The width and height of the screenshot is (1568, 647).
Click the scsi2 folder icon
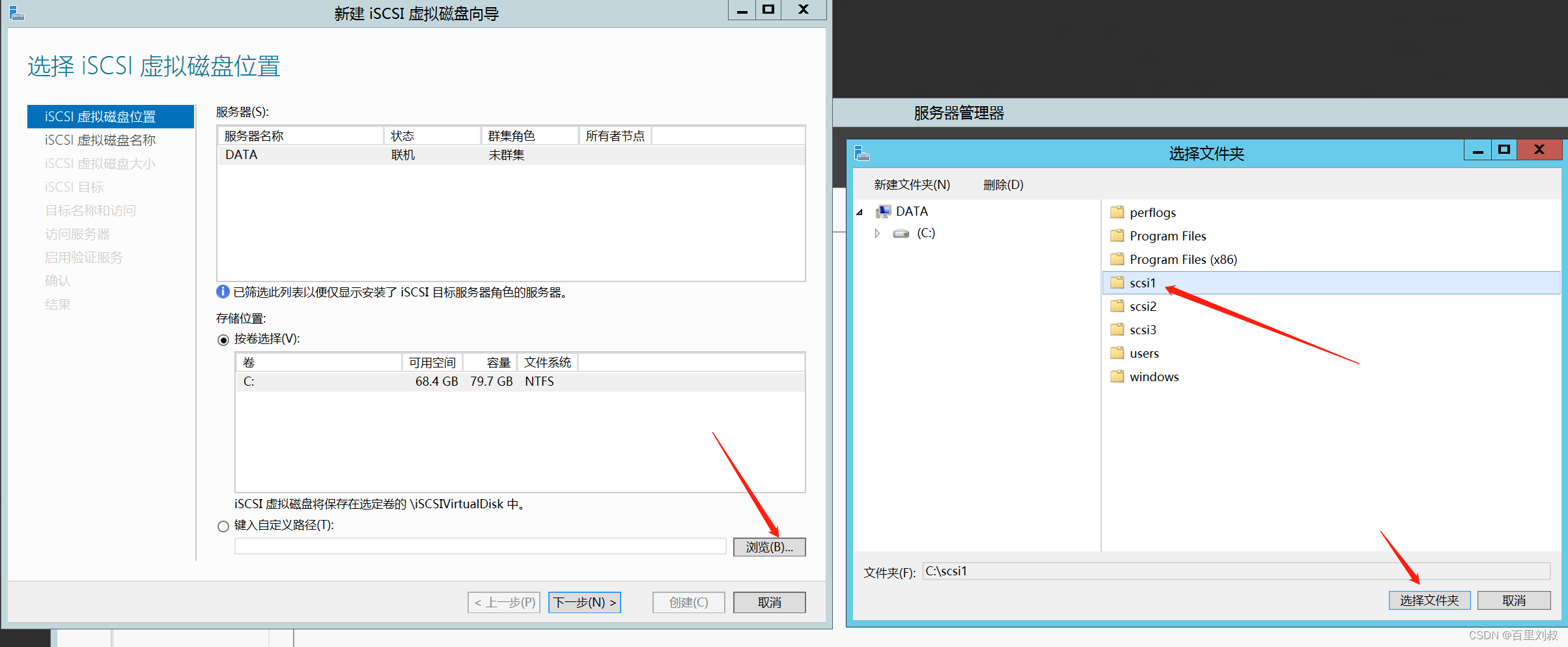click(x=1117, y=306)
